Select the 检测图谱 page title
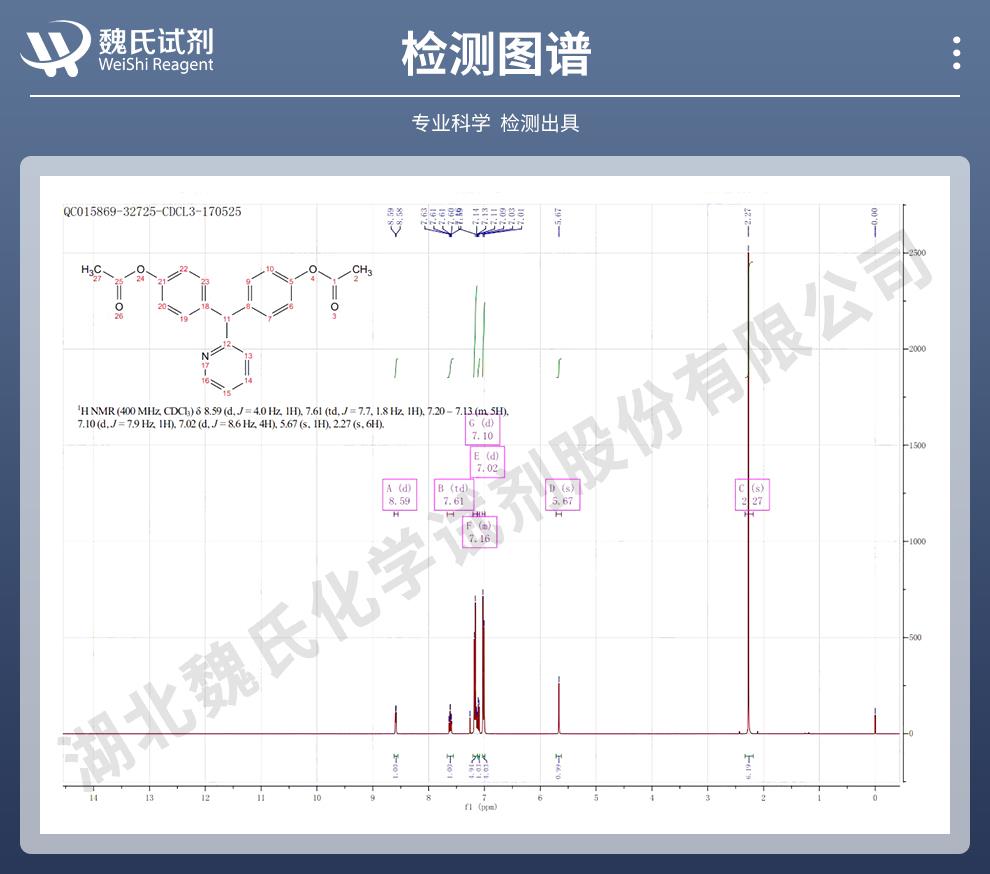This screenshot has width=990, height=874. pos(496,54)
